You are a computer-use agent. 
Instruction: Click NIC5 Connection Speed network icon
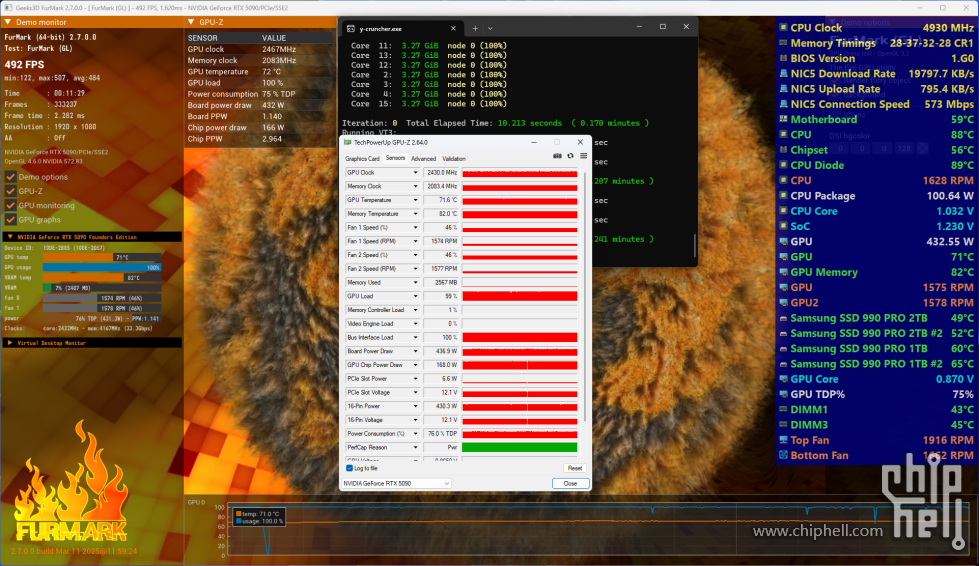point(783,104)
